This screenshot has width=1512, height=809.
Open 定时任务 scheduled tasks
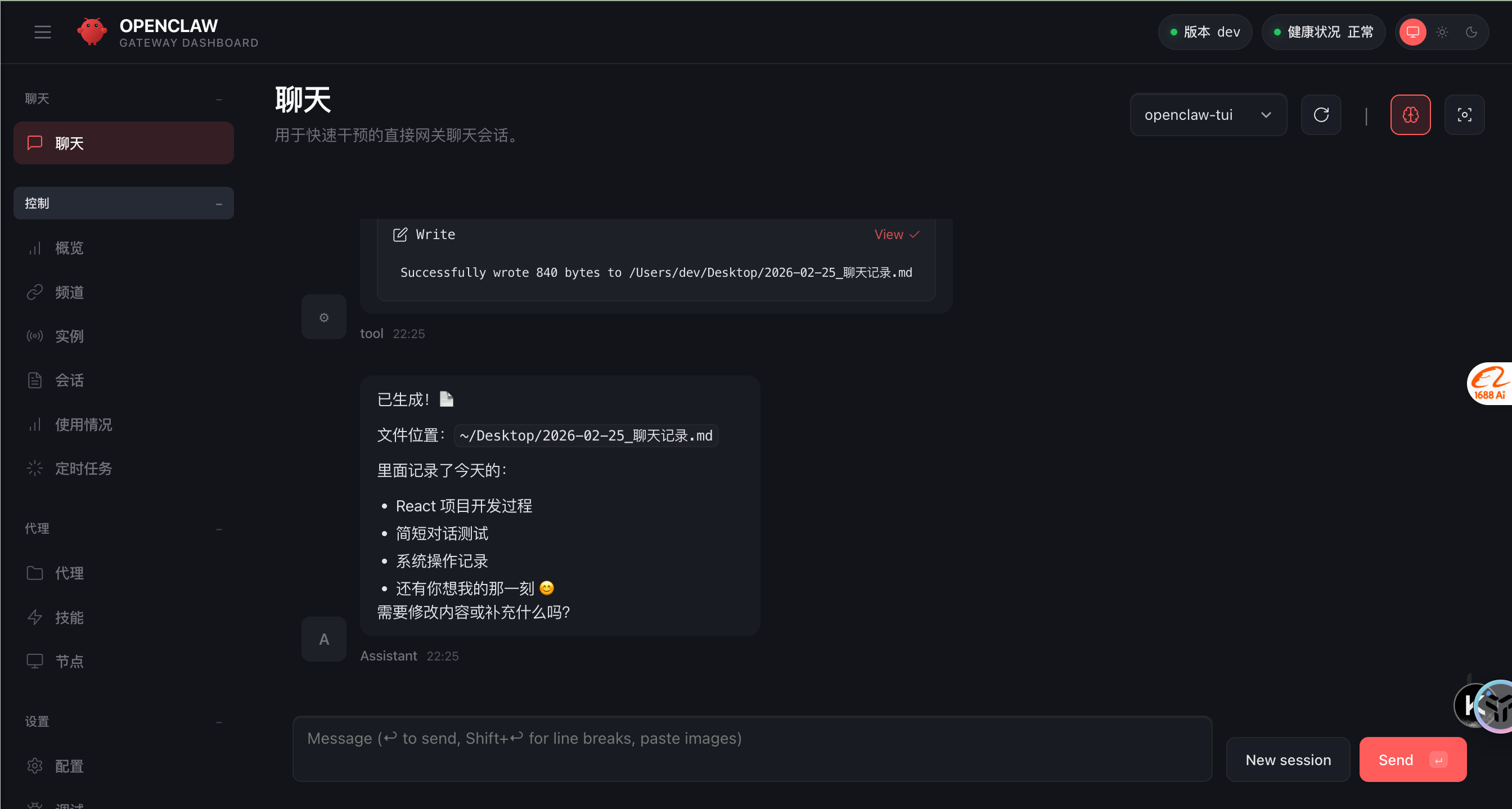coord(83,468)
